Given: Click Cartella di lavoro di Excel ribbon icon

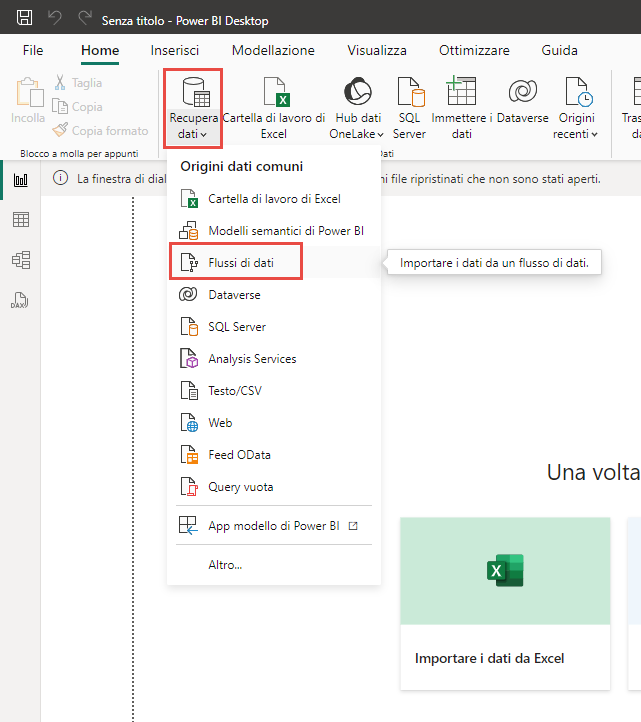Looking at the screenshot, I should pyautogui.click(x=275, y=92).
